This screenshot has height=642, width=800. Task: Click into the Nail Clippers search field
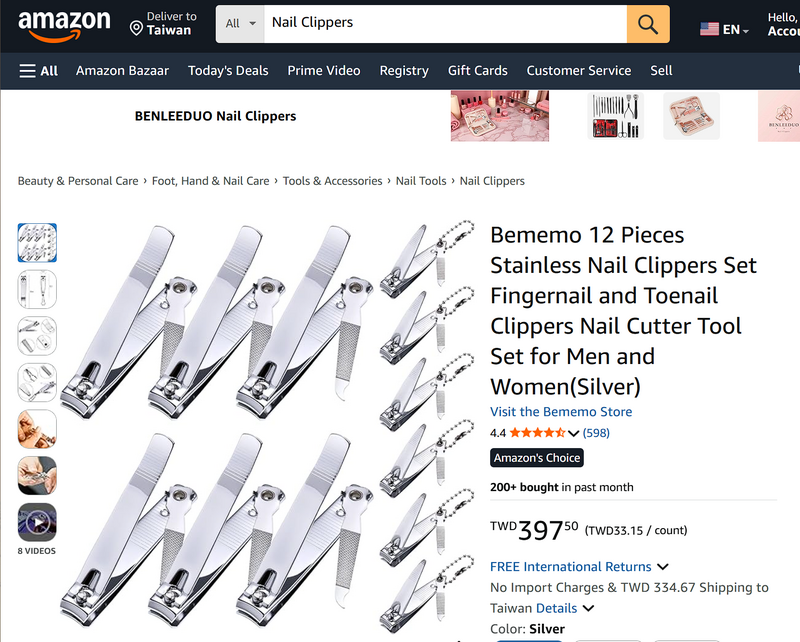coord(444,23)
